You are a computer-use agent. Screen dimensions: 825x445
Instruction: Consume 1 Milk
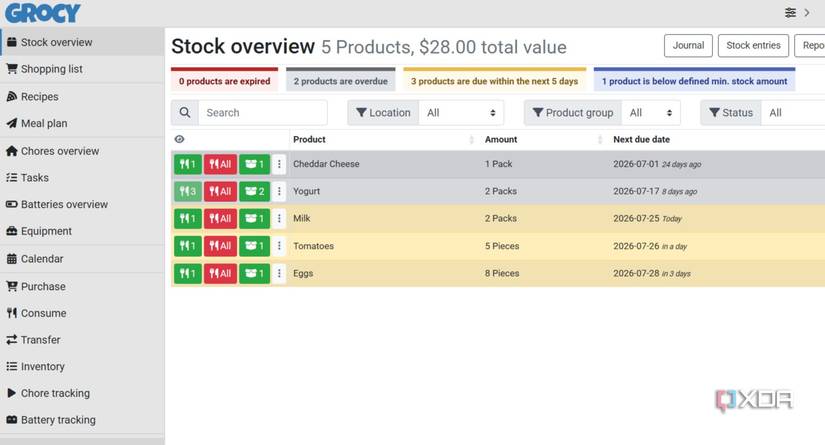[x=188, y=218]
